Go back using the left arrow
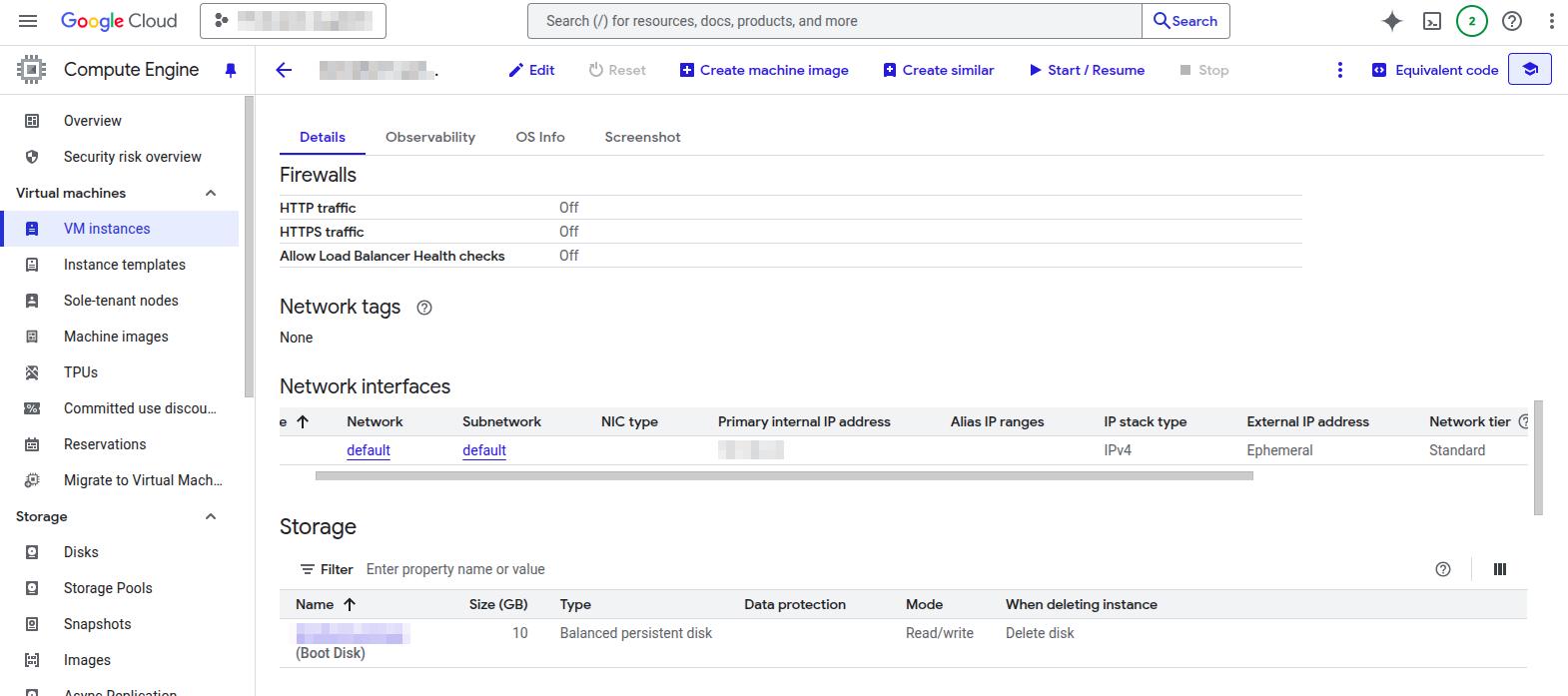This screenshot has width=1568, height=696. [284, 70]
